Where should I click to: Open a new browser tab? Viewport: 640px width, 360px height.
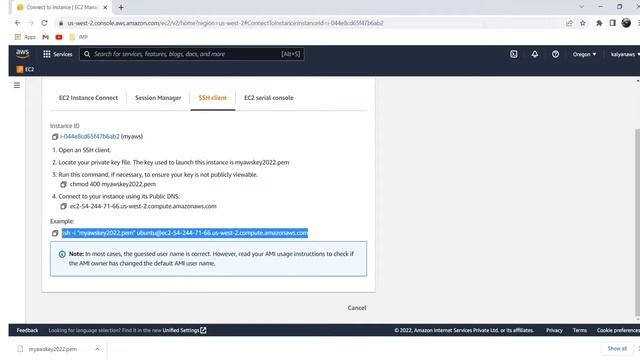121,7
